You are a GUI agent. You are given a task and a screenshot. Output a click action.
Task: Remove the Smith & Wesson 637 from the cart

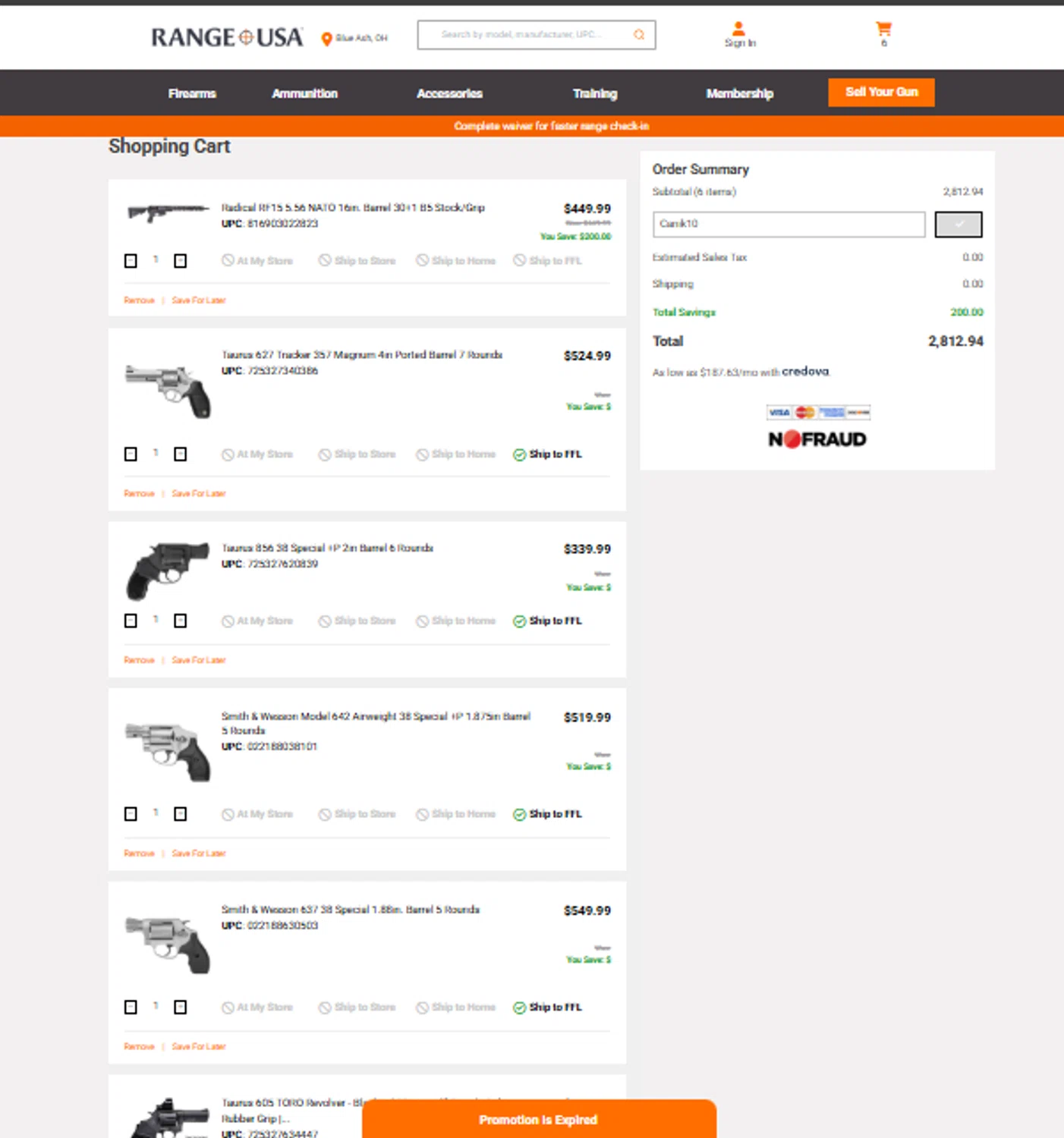(139, 1047)
